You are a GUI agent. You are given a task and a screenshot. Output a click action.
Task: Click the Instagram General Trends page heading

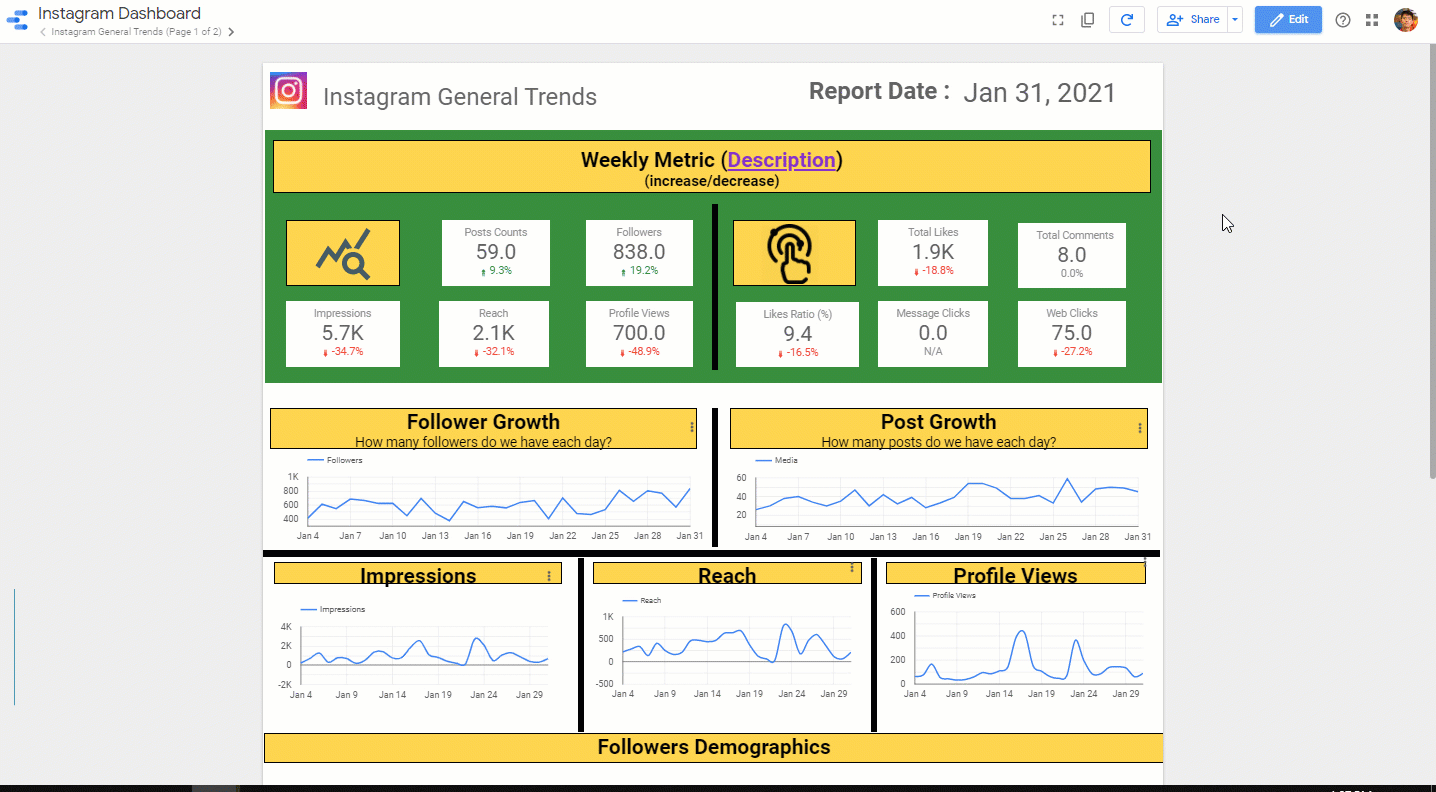(460, 97)
